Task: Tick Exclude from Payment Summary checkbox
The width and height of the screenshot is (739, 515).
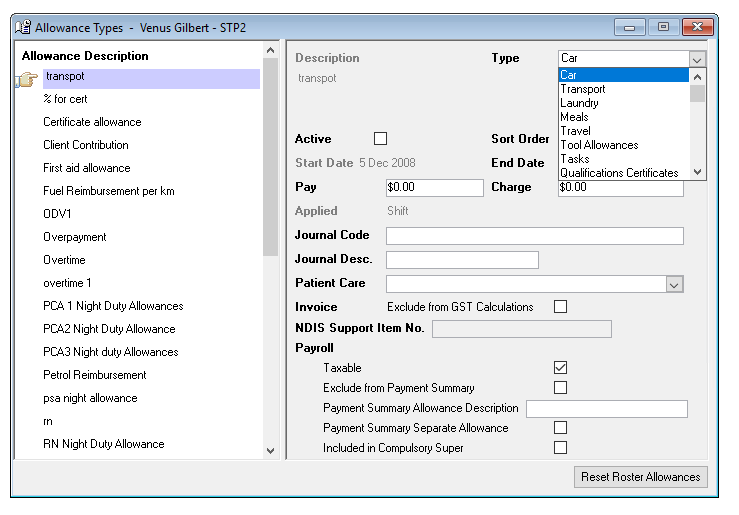Action: tap(560, 388)
